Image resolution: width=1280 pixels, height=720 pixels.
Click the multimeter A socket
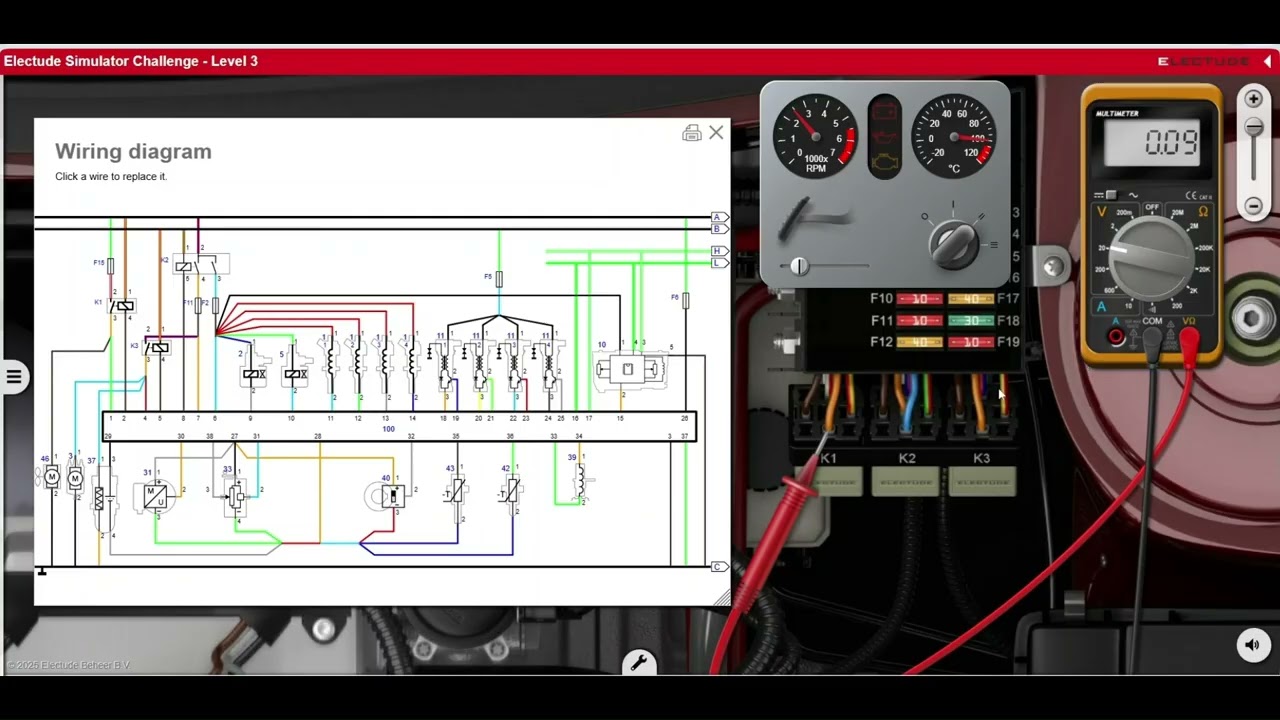coord(1116,337)
